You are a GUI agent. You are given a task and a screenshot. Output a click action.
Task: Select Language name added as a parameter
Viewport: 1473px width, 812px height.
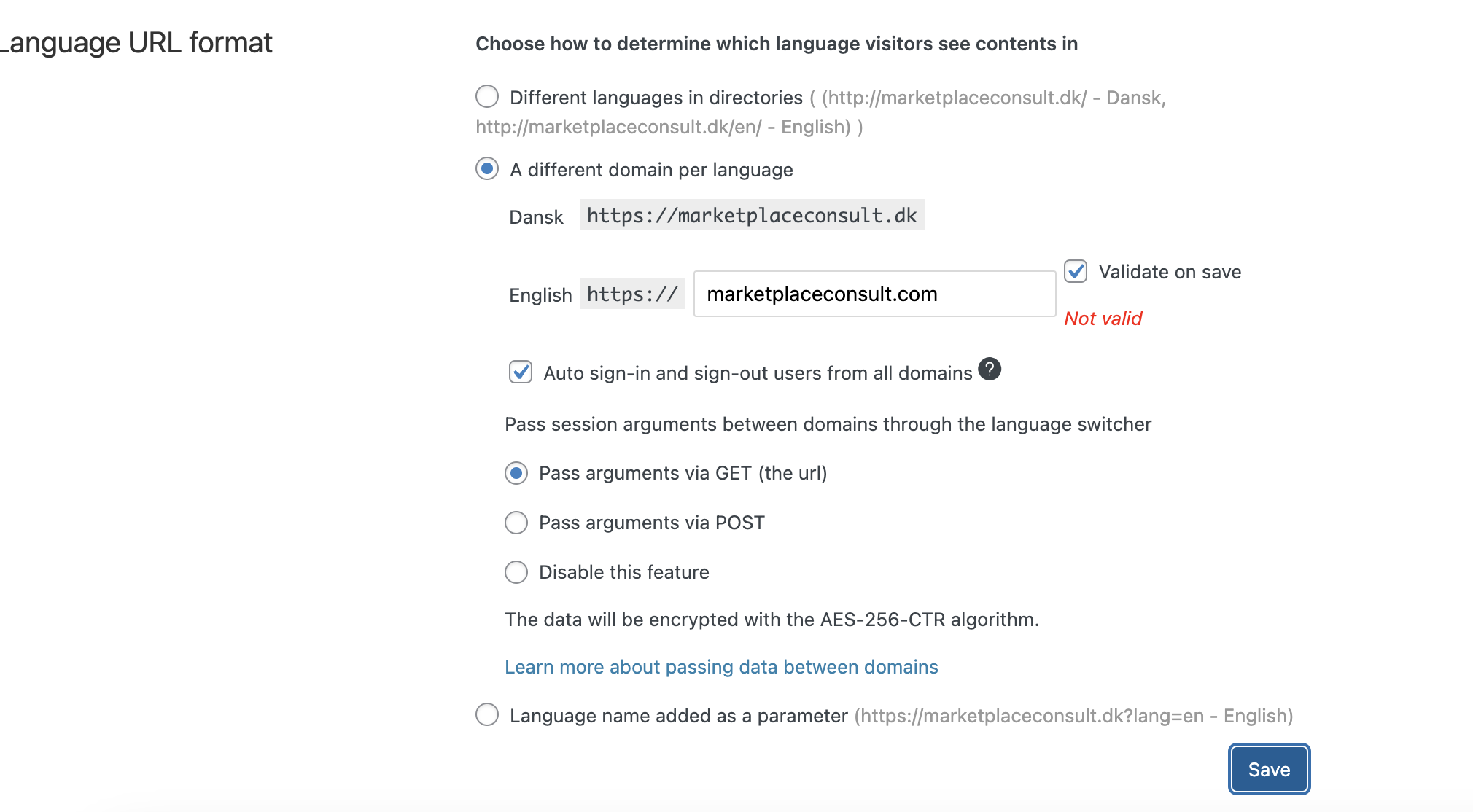(x=487, y=714)
